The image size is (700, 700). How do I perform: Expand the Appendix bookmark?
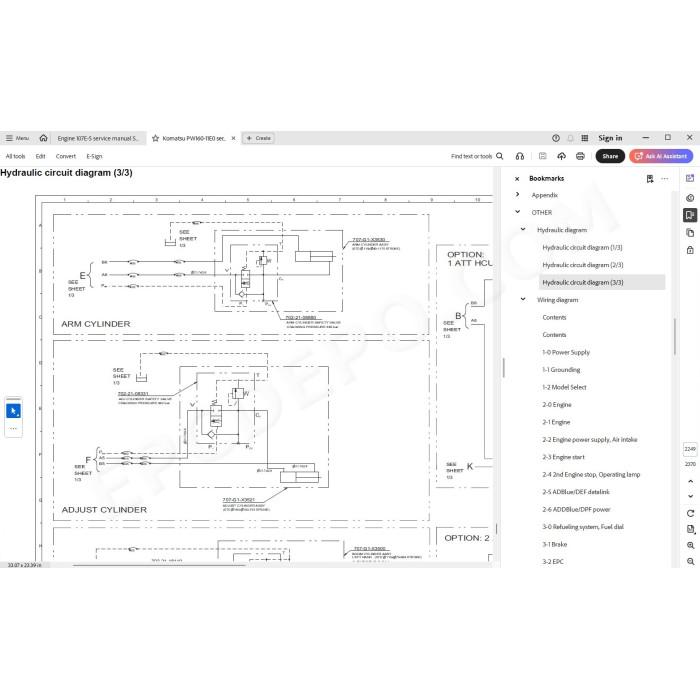(517, 195)
